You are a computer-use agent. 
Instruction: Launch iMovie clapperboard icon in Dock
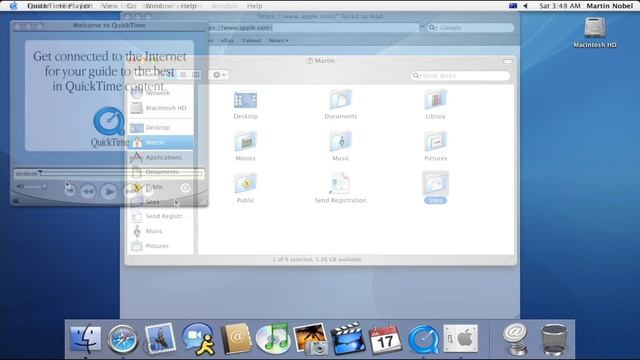point(348,339)
